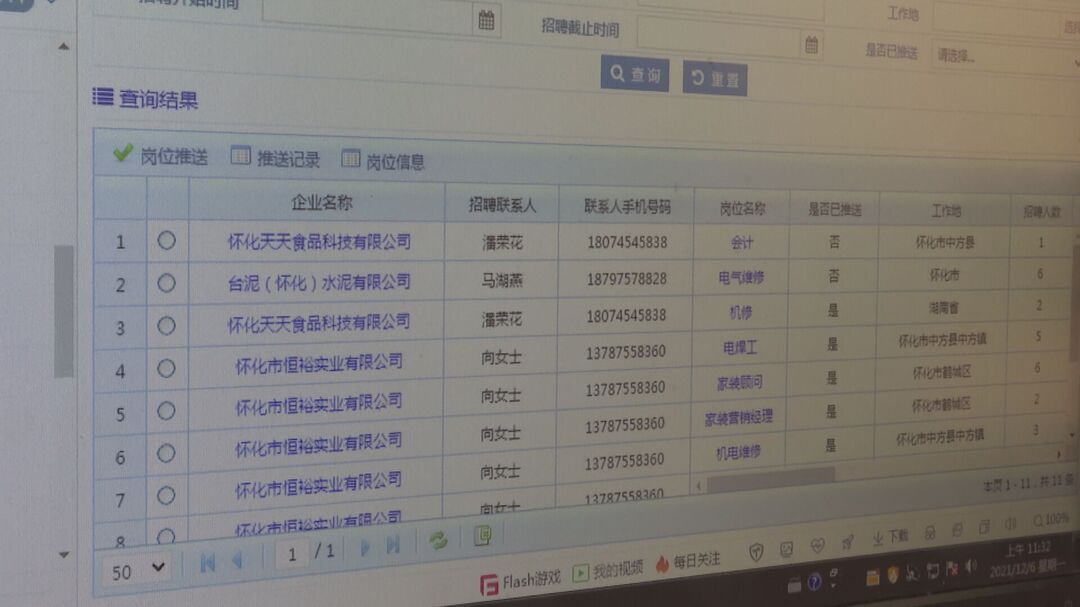Image resolution: width=1080 pixels, height=607 pixels.
Task: Open the 岗位信息 toolbar item
Action: (x=383, y=161)
